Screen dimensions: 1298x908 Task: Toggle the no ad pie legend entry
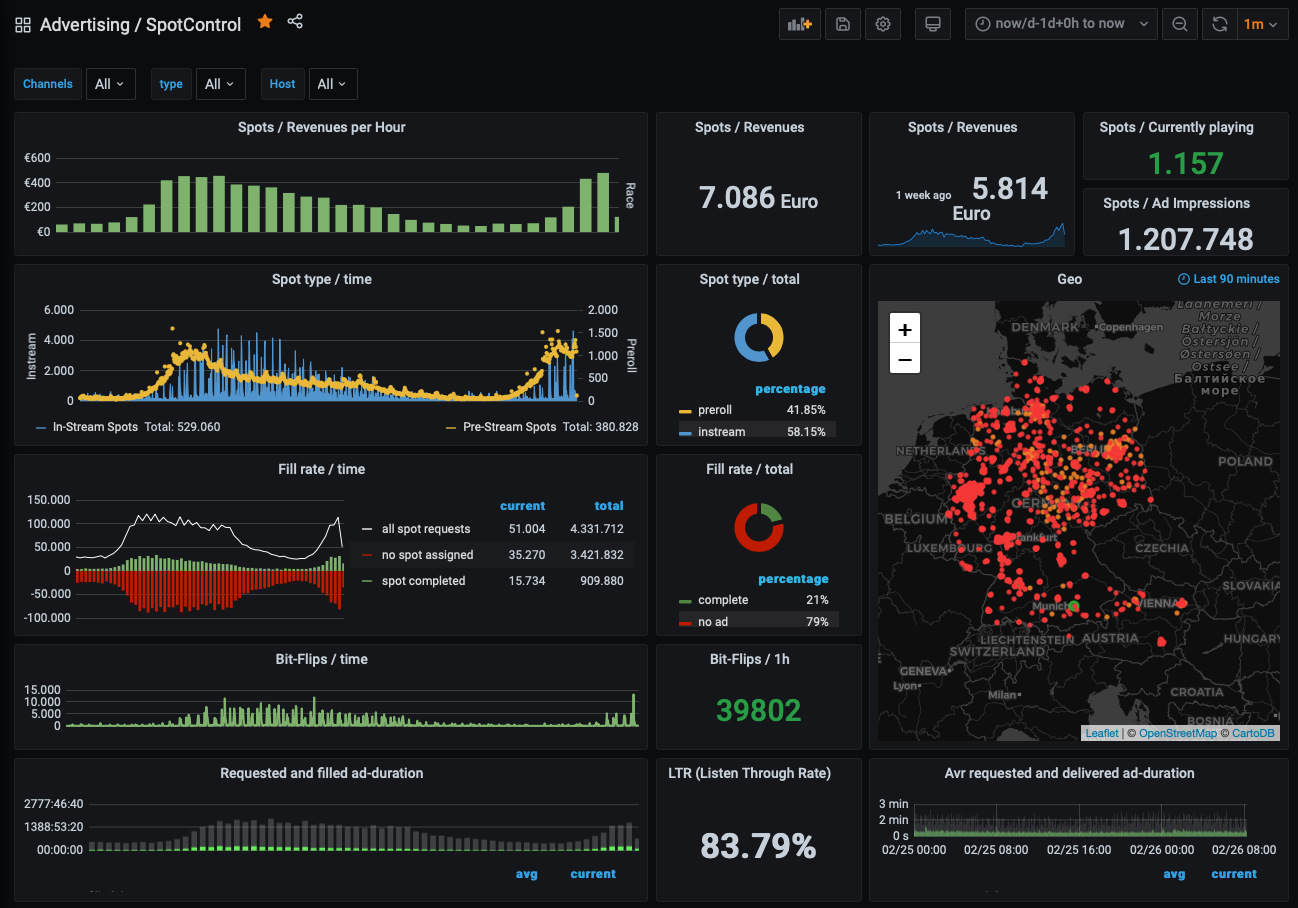[x=714, y=622]
